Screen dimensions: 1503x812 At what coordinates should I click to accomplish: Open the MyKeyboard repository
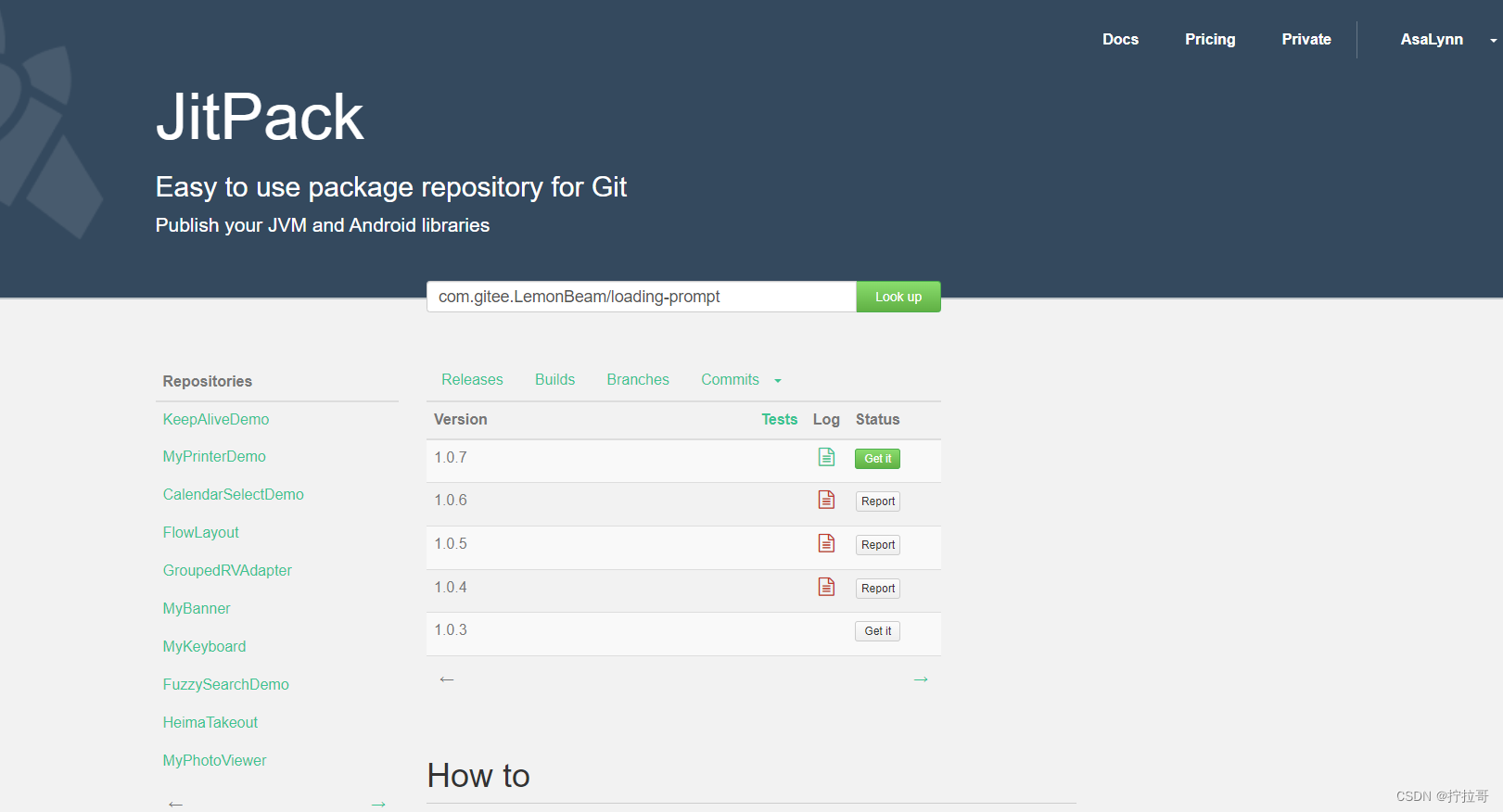pyautogui.click(x=205, y=646)
